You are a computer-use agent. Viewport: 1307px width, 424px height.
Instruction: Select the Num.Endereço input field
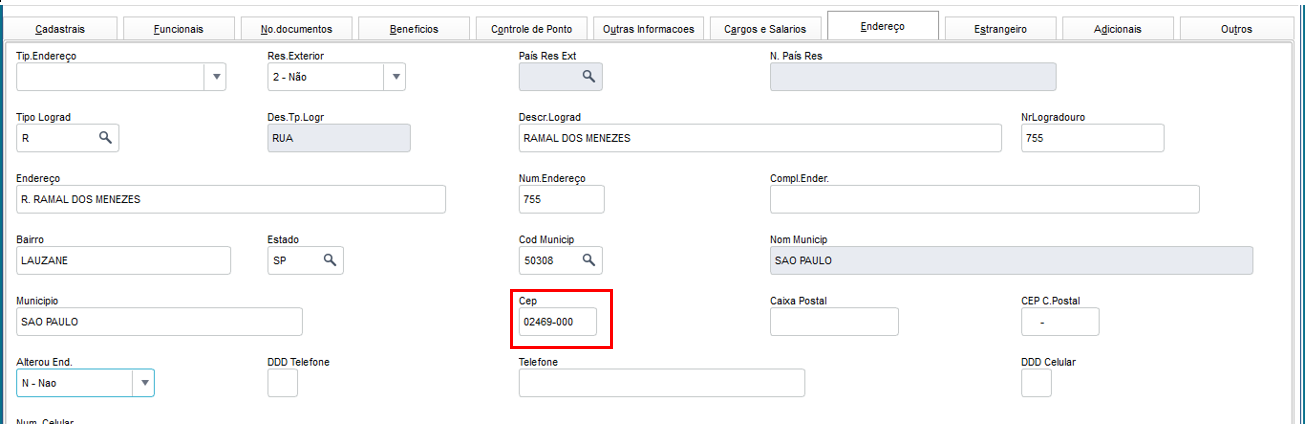pyautogui.click(x=562, y=199)
